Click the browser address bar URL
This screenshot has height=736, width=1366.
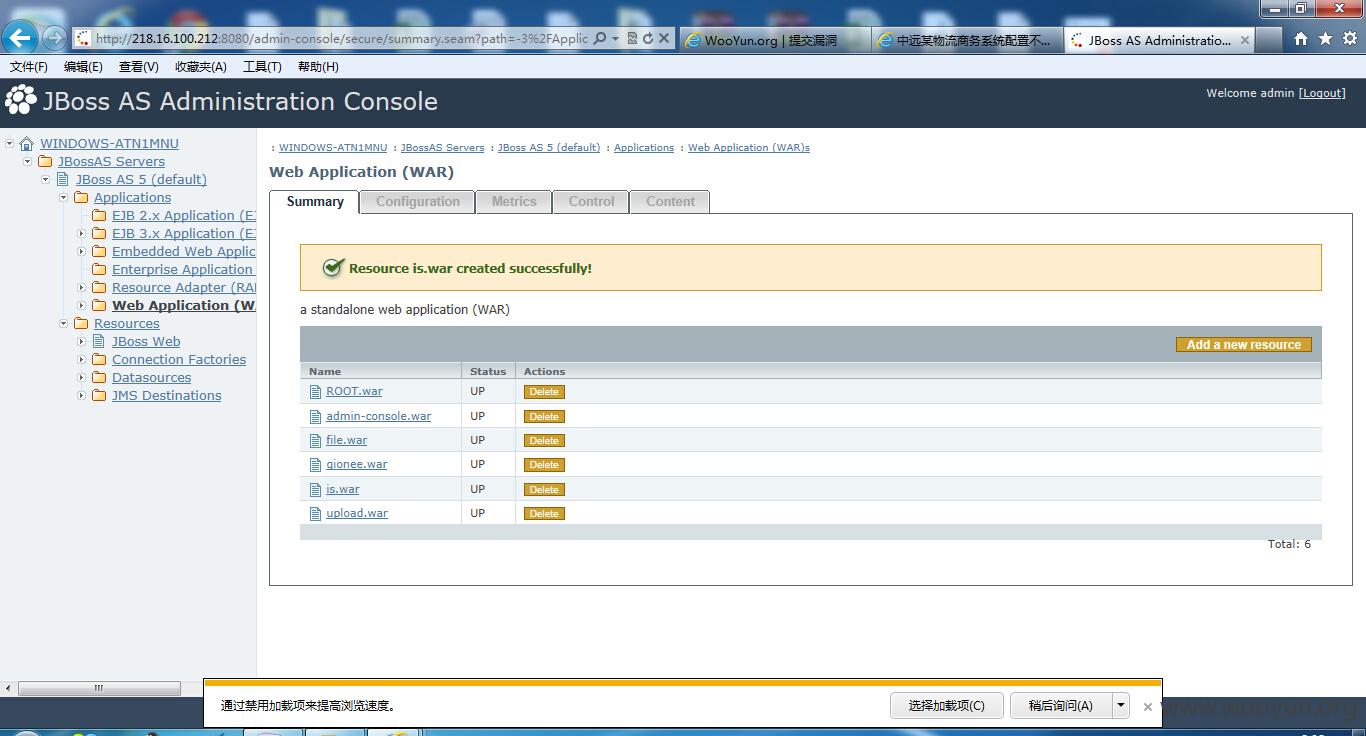click(x=340, y=39)
